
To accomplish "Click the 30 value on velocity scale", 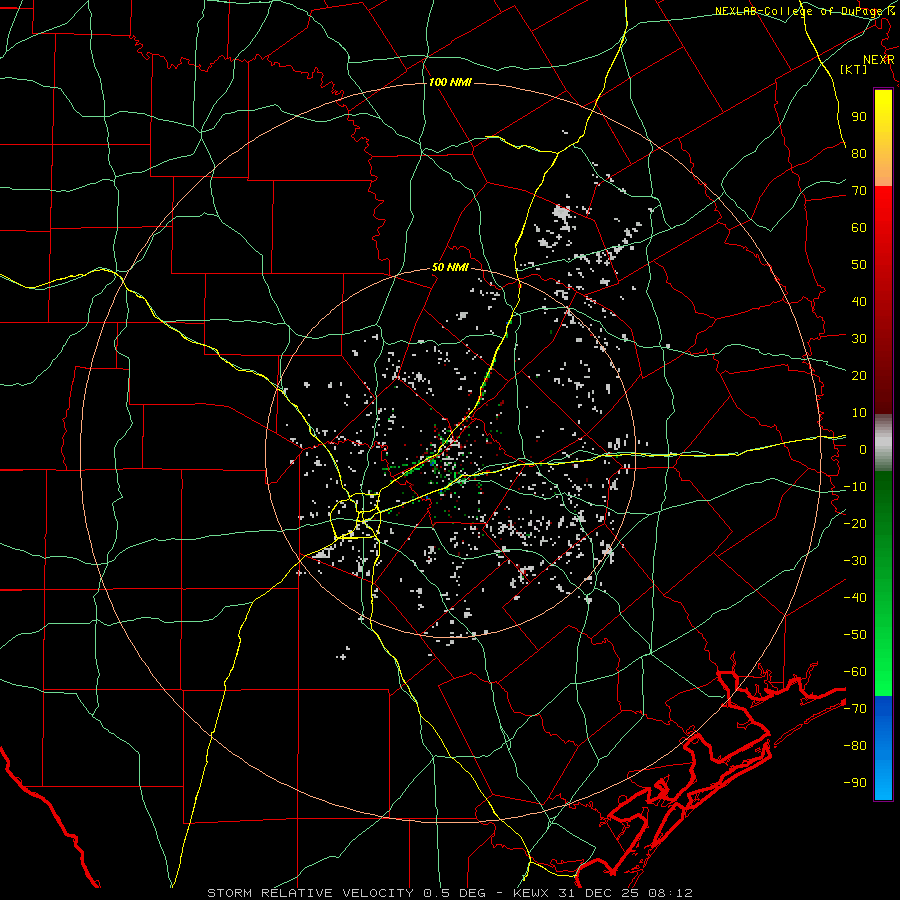I will point(859,339).
